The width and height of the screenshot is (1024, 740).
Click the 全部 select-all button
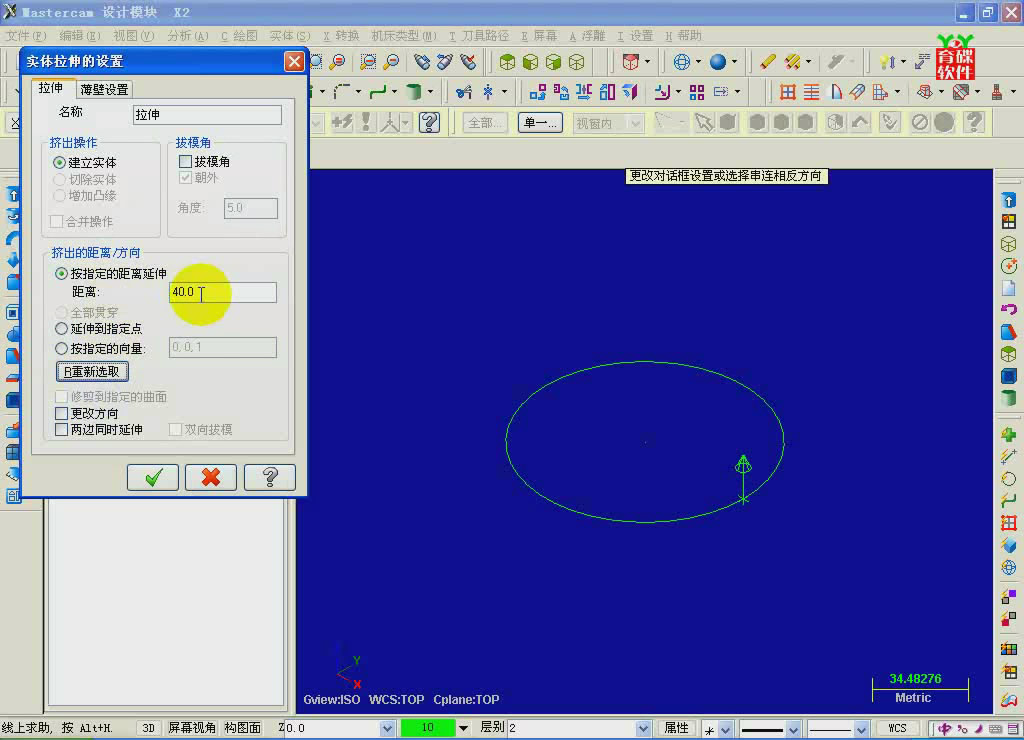click(x=485, y=123)
